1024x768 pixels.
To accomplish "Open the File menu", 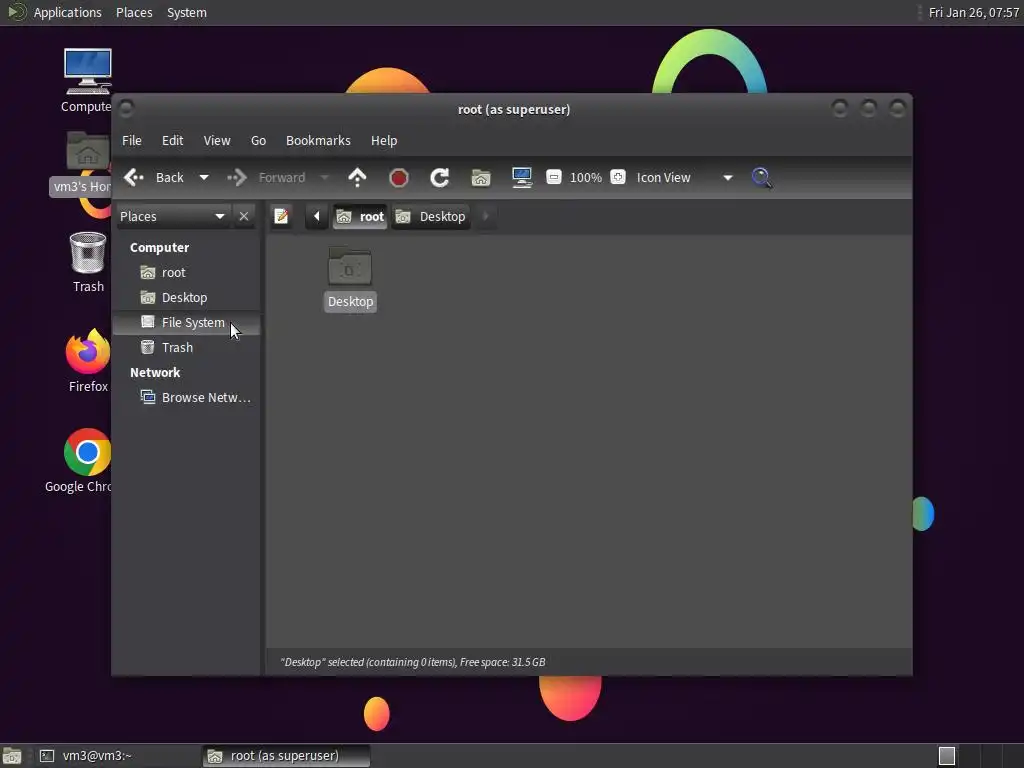I will 132,140.
